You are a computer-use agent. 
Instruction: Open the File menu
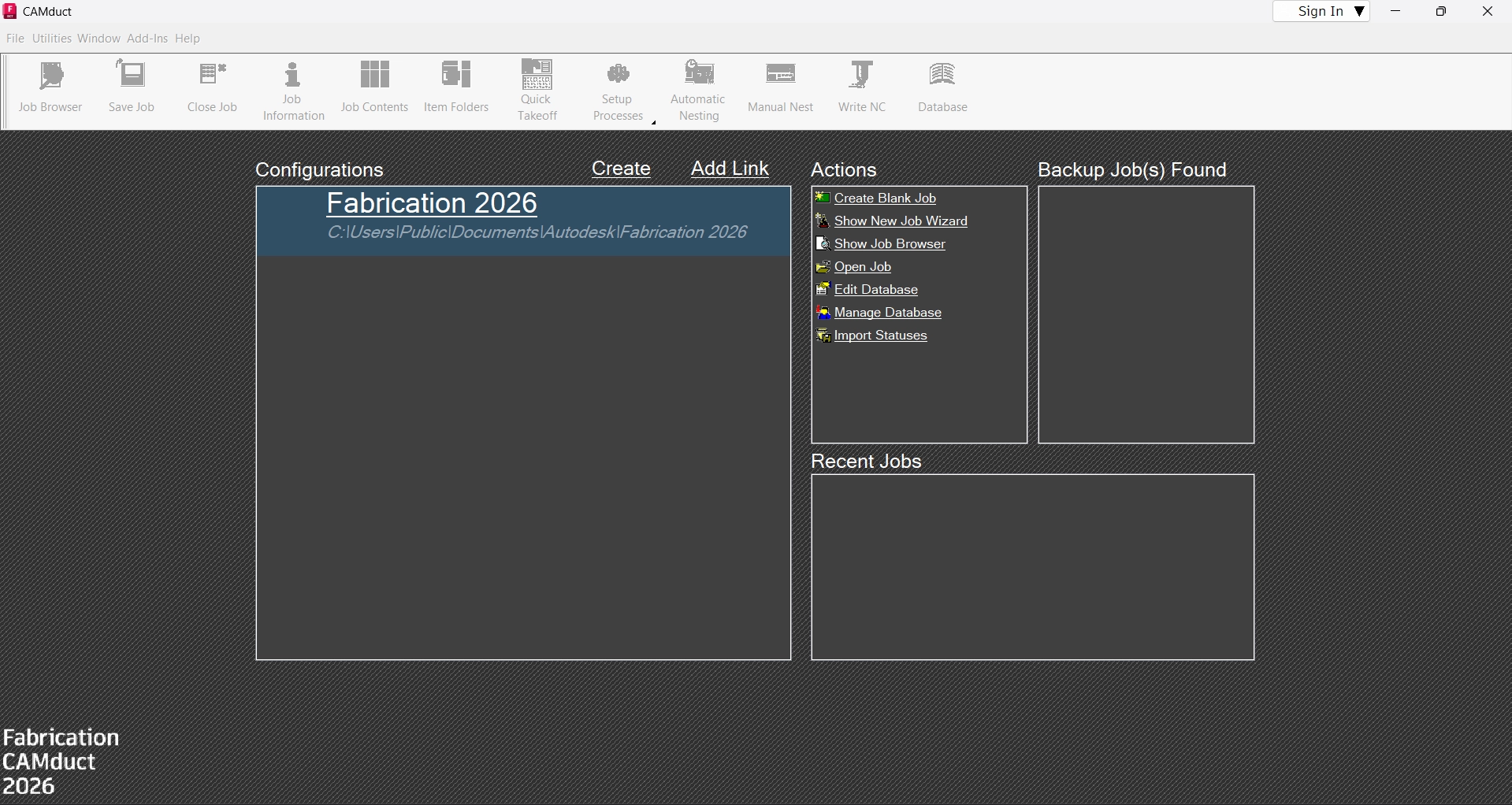click(15, 39)
